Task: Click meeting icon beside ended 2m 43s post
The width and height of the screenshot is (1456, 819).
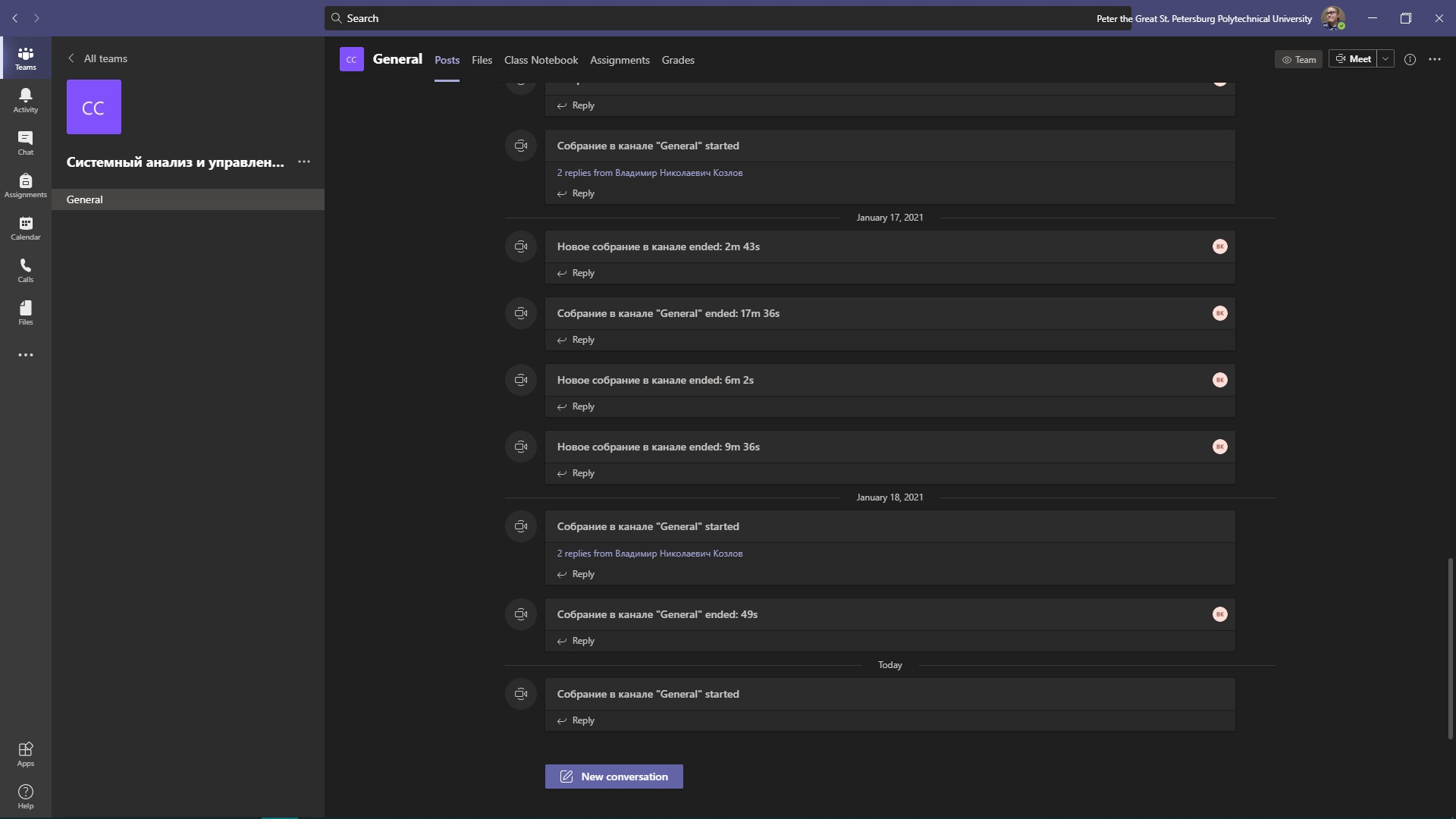Action: [521, 246]
